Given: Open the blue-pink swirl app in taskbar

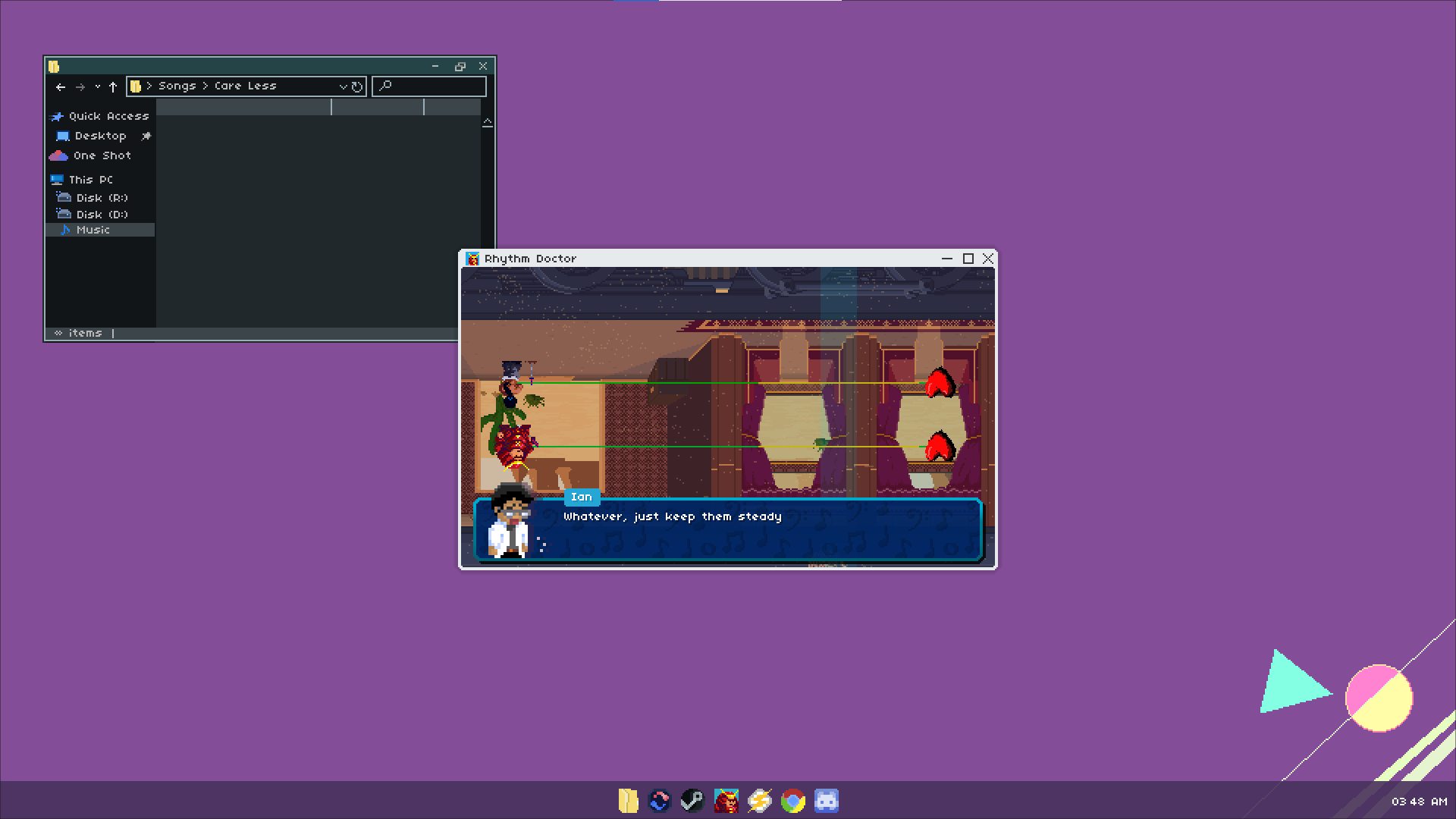Looking at the screenshot, I should point(660,801).
